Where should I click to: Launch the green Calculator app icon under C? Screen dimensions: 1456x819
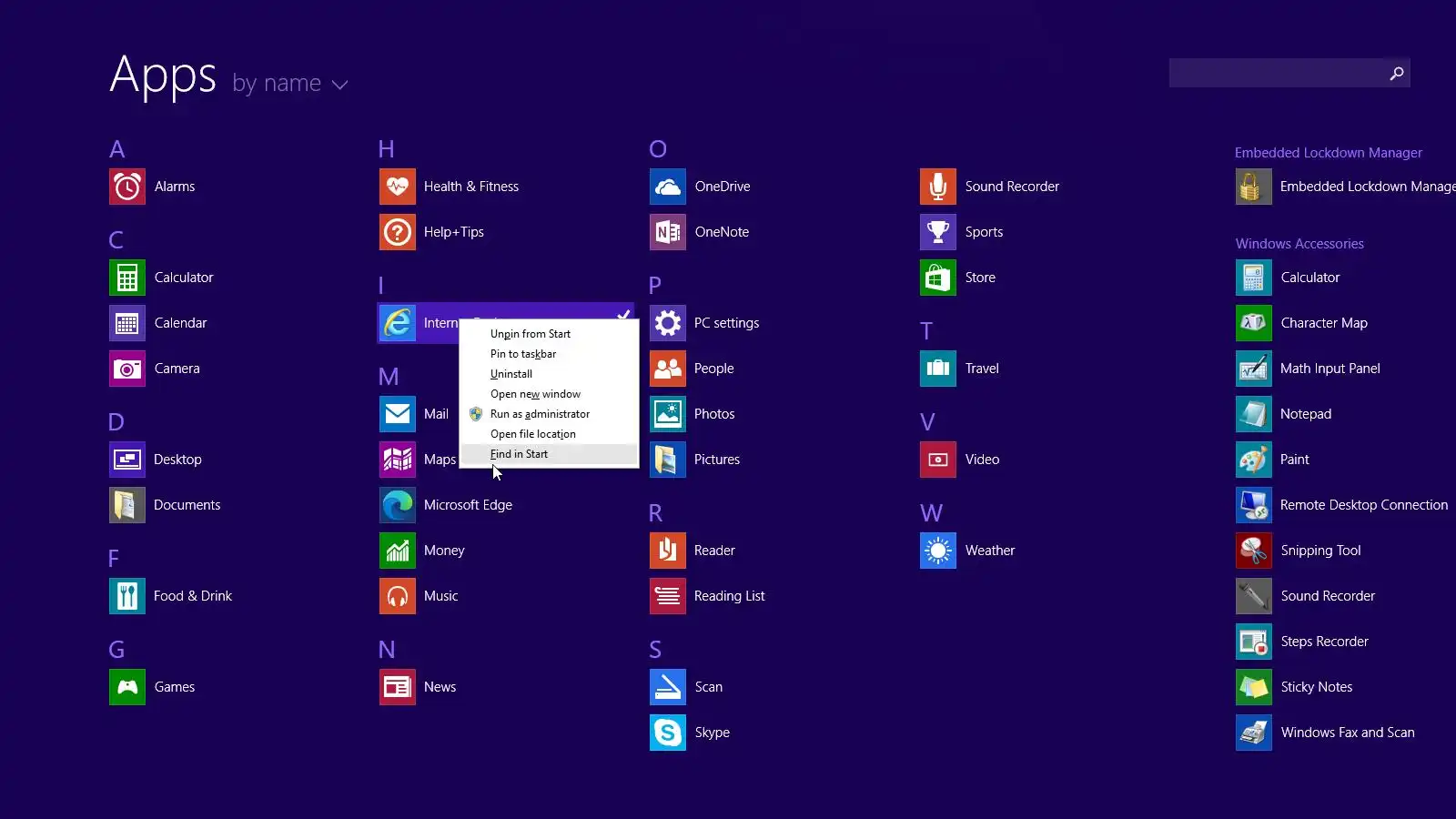127,278
